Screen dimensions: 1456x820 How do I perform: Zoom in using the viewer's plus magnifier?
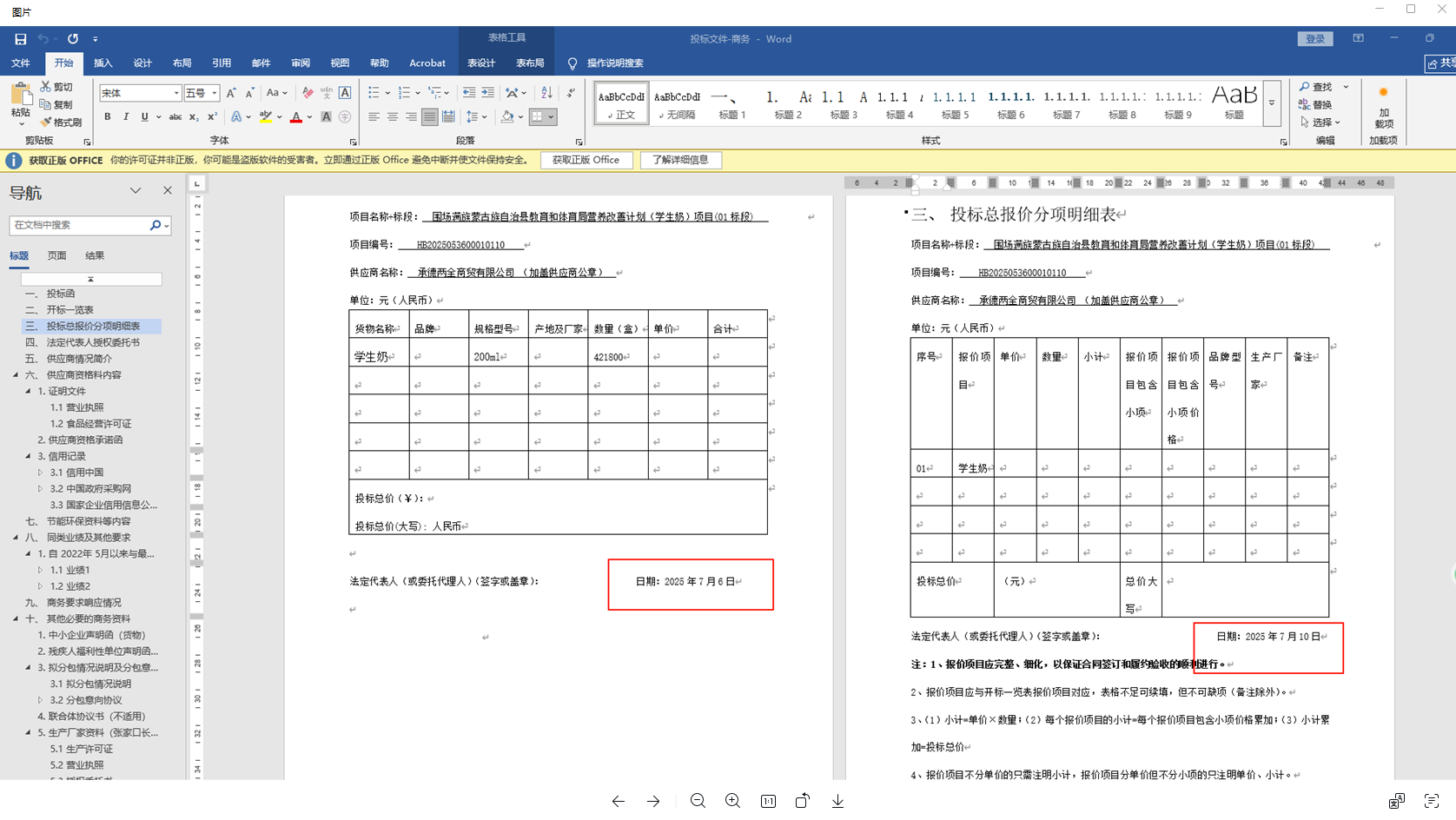732,801
